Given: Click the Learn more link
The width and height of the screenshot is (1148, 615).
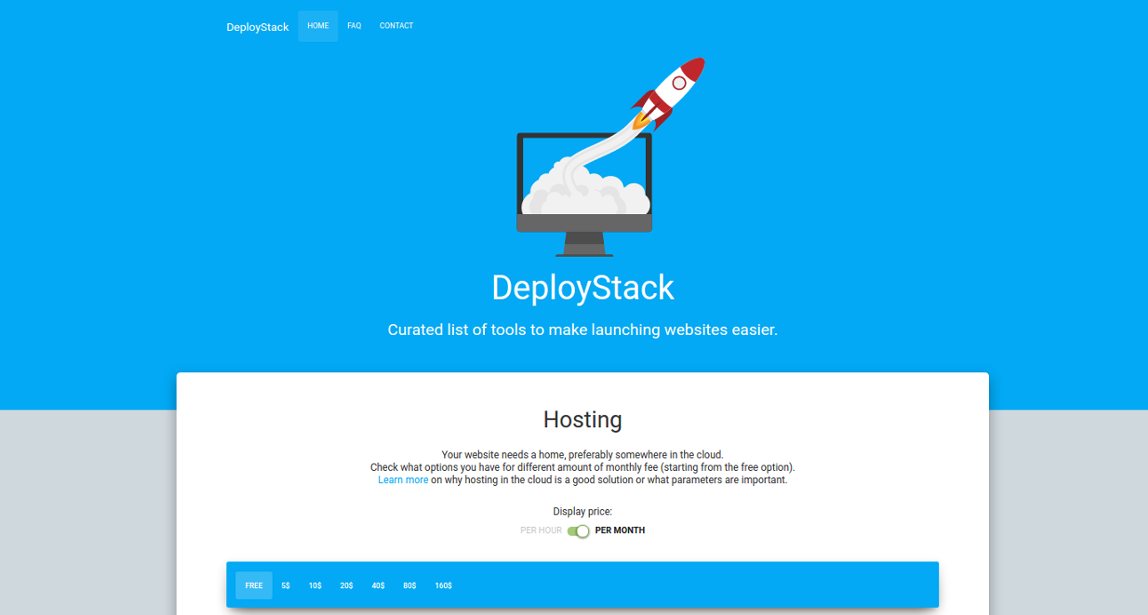Looking at the screenshot, I should (x=403, y=479).
